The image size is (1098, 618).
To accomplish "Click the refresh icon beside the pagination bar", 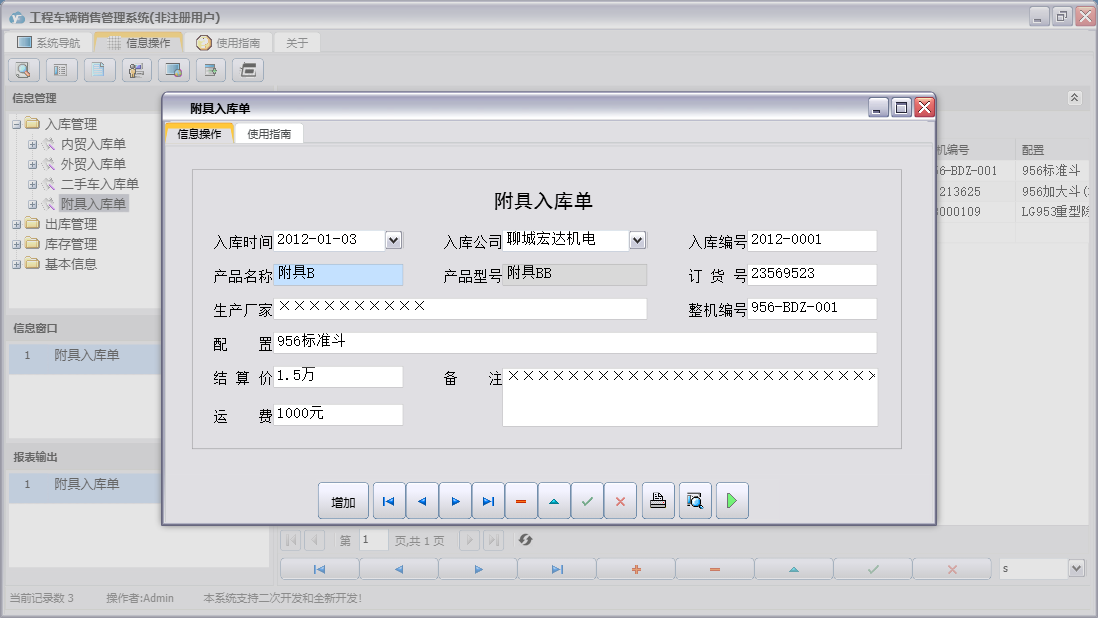I will coord(526,540).
